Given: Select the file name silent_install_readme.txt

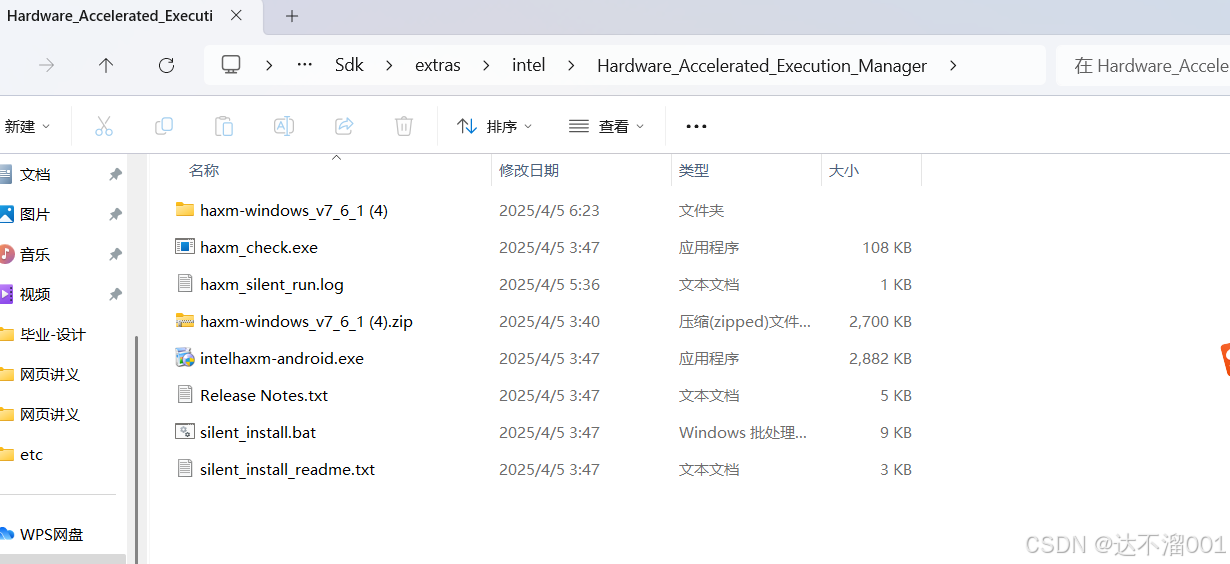Looking at the screenshot, I should (288, 469).
